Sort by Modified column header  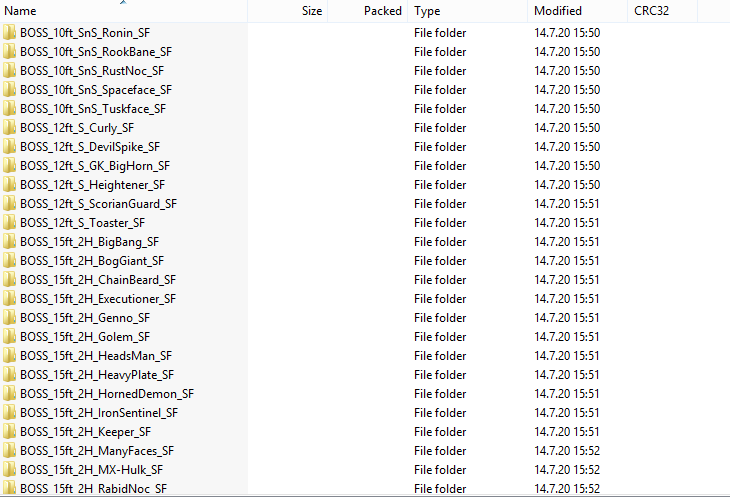point(558,11)
